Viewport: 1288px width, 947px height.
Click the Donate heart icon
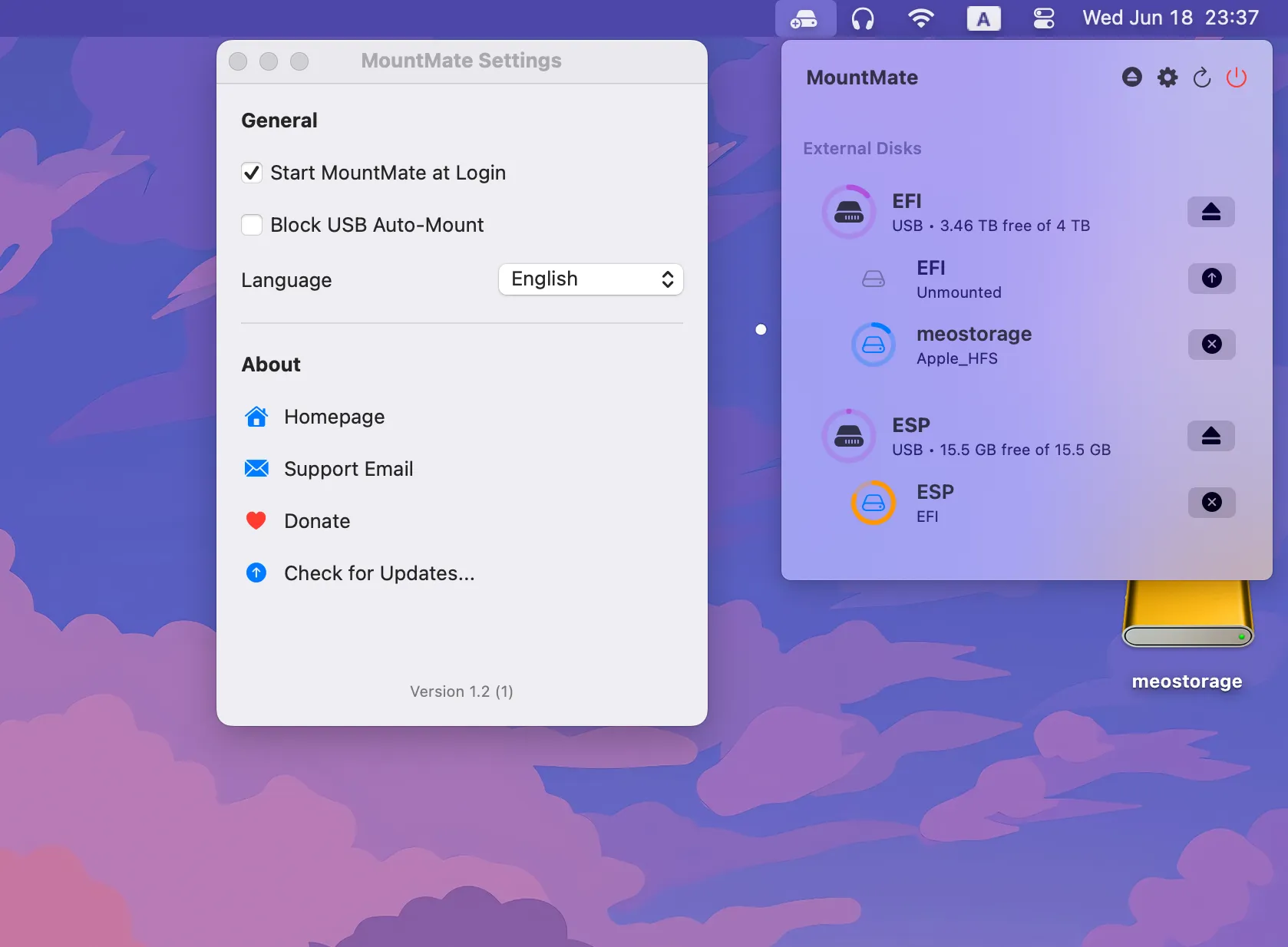point(256,520)
